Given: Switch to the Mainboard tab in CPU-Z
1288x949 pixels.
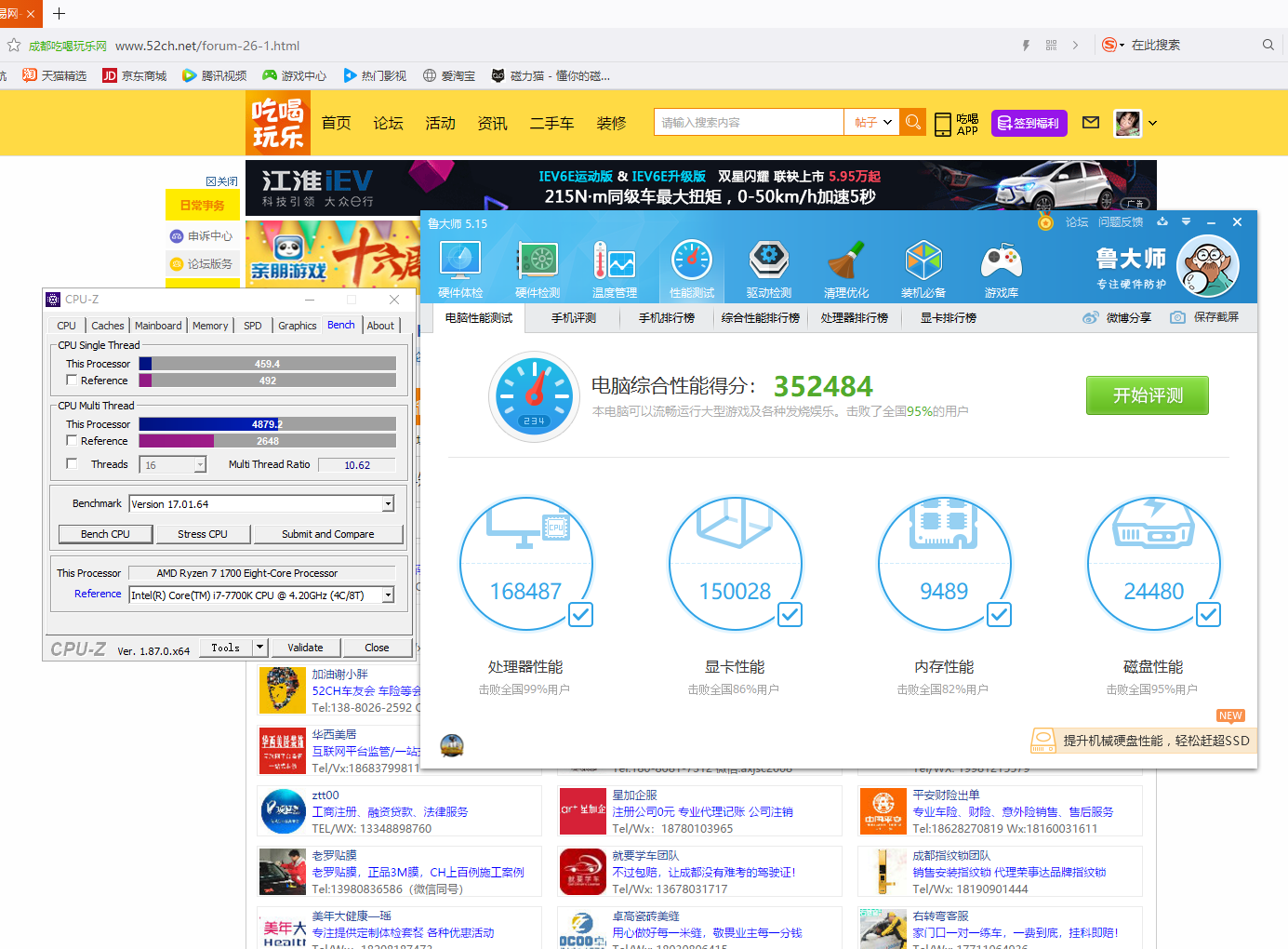Looking at the screenshot, I should (158, 326).
